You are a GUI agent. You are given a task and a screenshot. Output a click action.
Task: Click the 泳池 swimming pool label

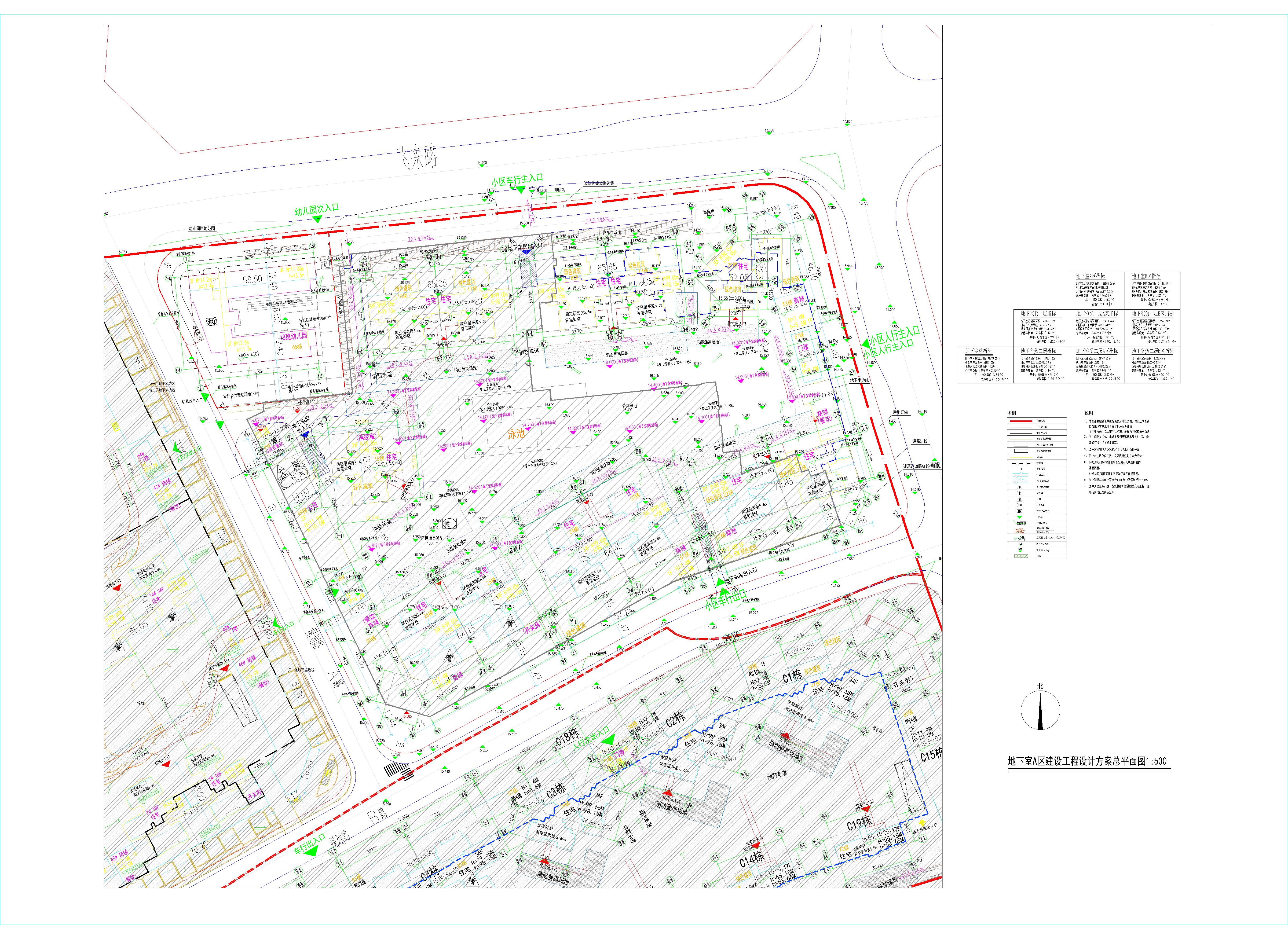[x=516, y=434]
